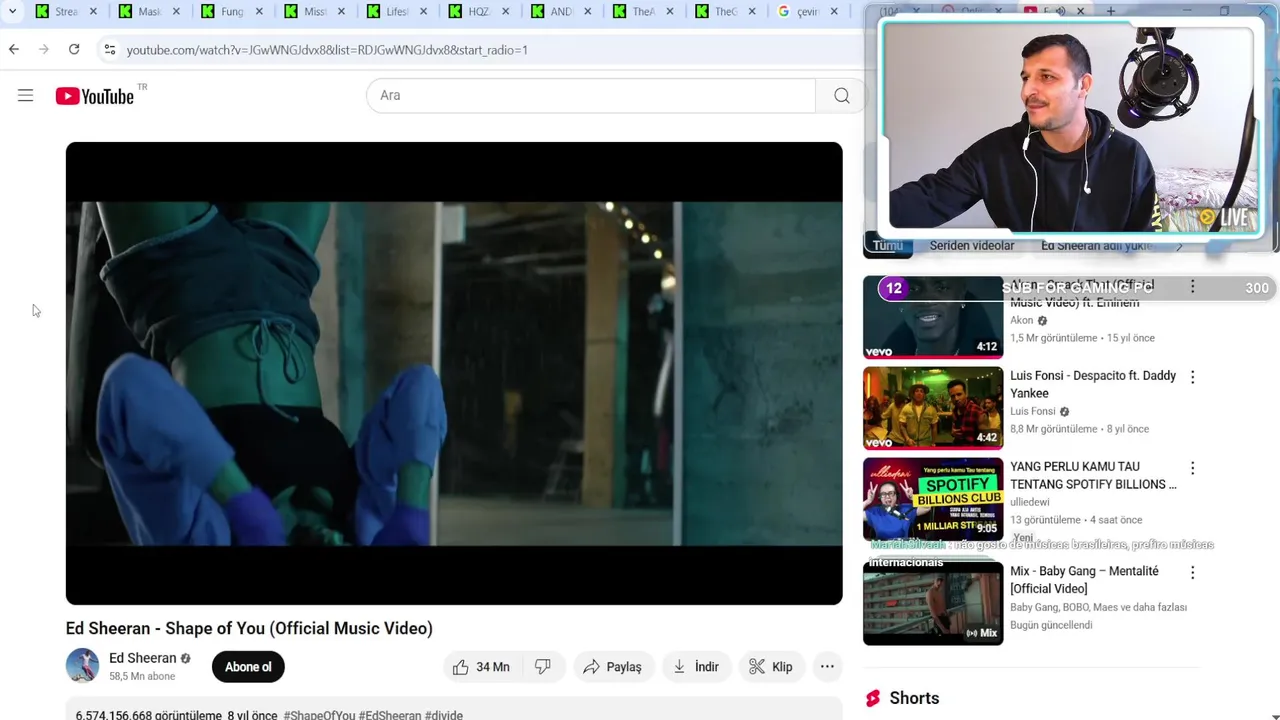Close the HQZ browser tab
The width and height of the screenshot is (1280, 720).
[x=506, y=12]
